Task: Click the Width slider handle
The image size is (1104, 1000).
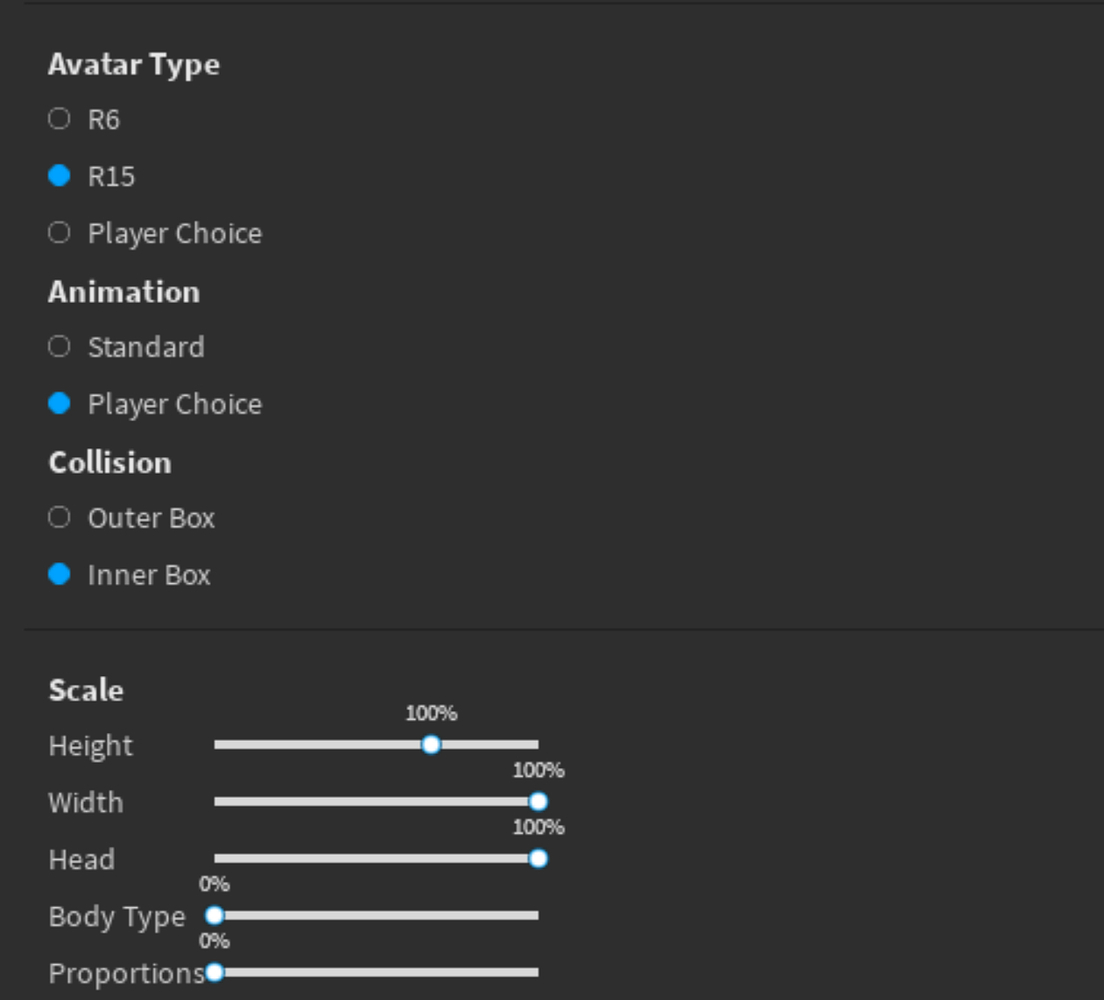Action: tap(538, 802)
